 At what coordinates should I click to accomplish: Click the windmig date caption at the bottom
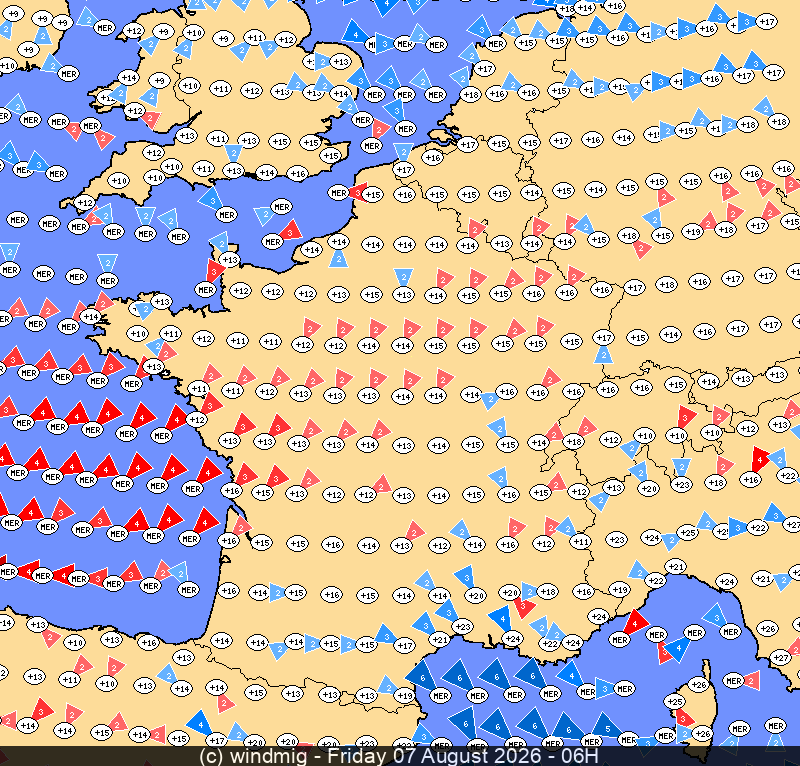[399, 755]
